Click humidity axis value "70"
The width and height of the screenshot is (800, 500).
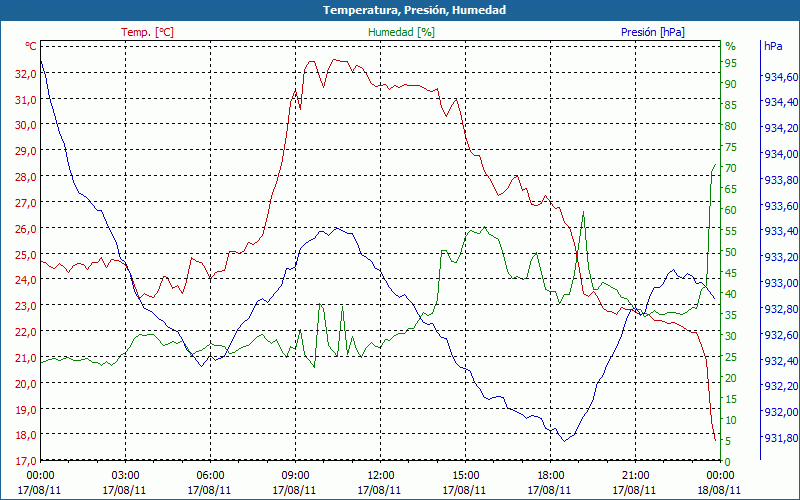(x=731, y=168)
